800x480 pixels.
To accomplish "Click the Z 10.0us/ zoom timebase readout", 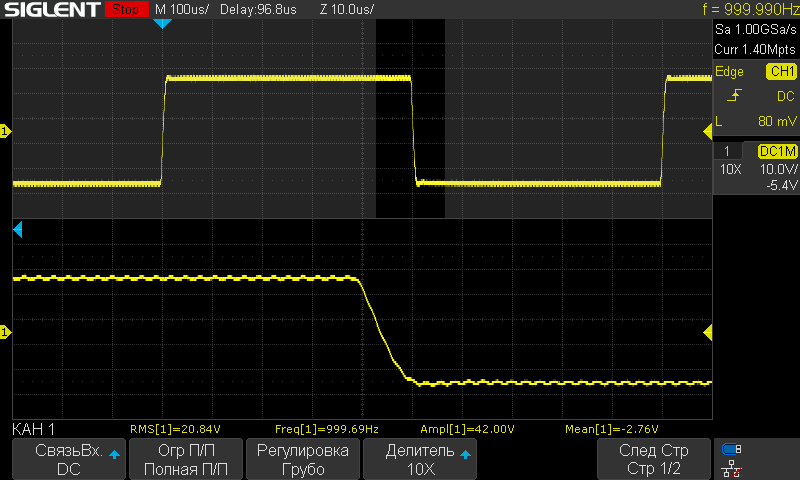I will click(347, 9).
